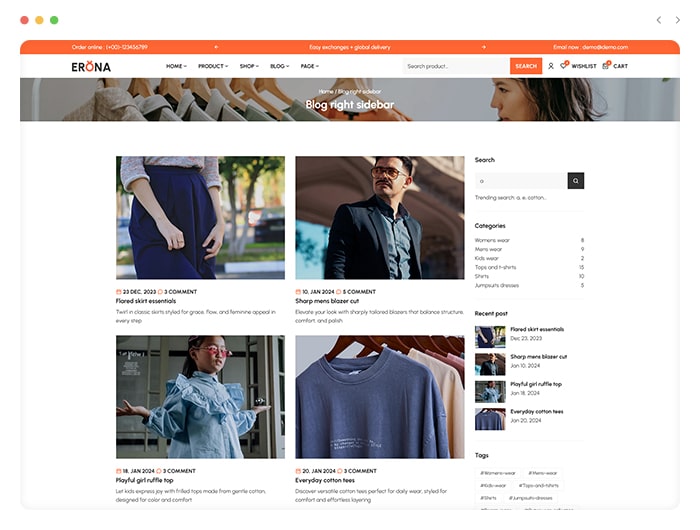
Task: Click the browser forward chevron
Action: point(675,20)
